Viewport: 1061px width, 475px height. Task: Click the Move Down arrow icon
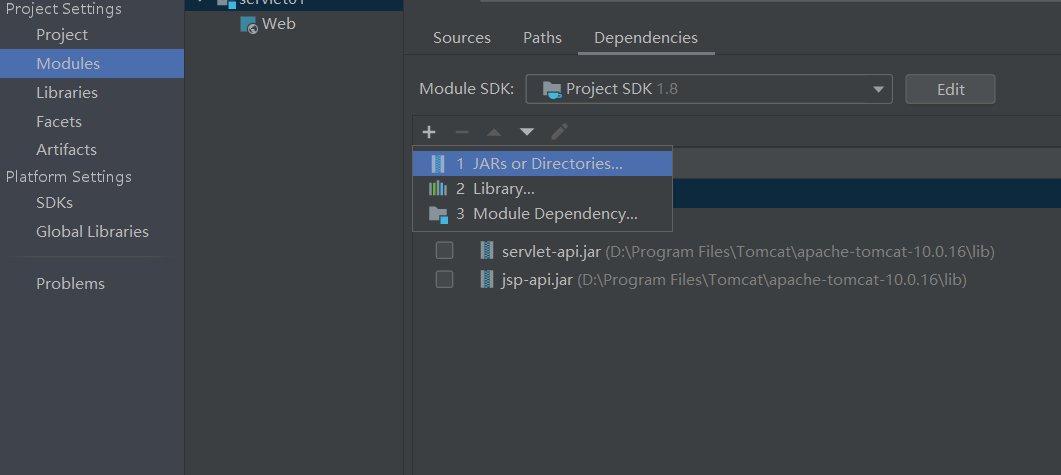point(527,132)
